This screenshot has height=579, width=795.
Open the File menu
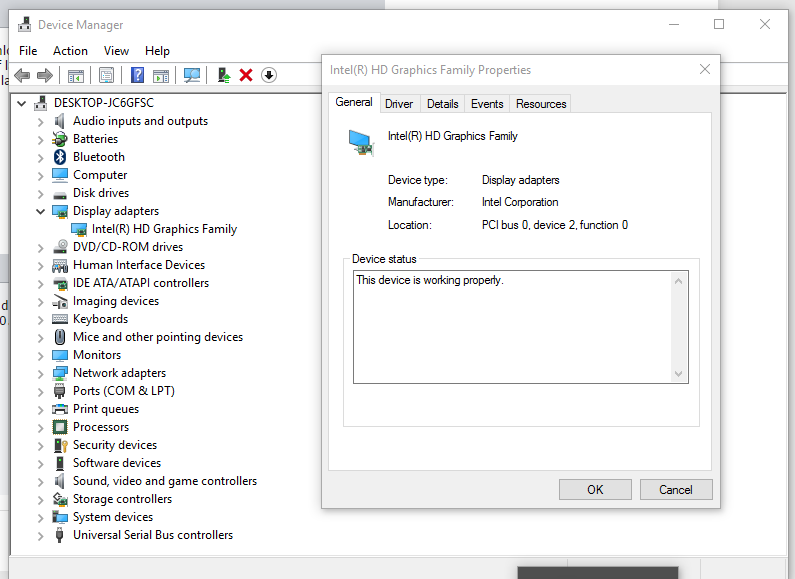(28, 51)
